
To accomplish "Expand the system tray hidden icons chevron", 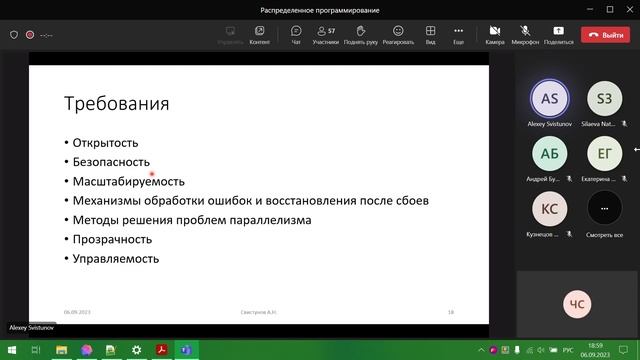I will click(x=481, y=350).
